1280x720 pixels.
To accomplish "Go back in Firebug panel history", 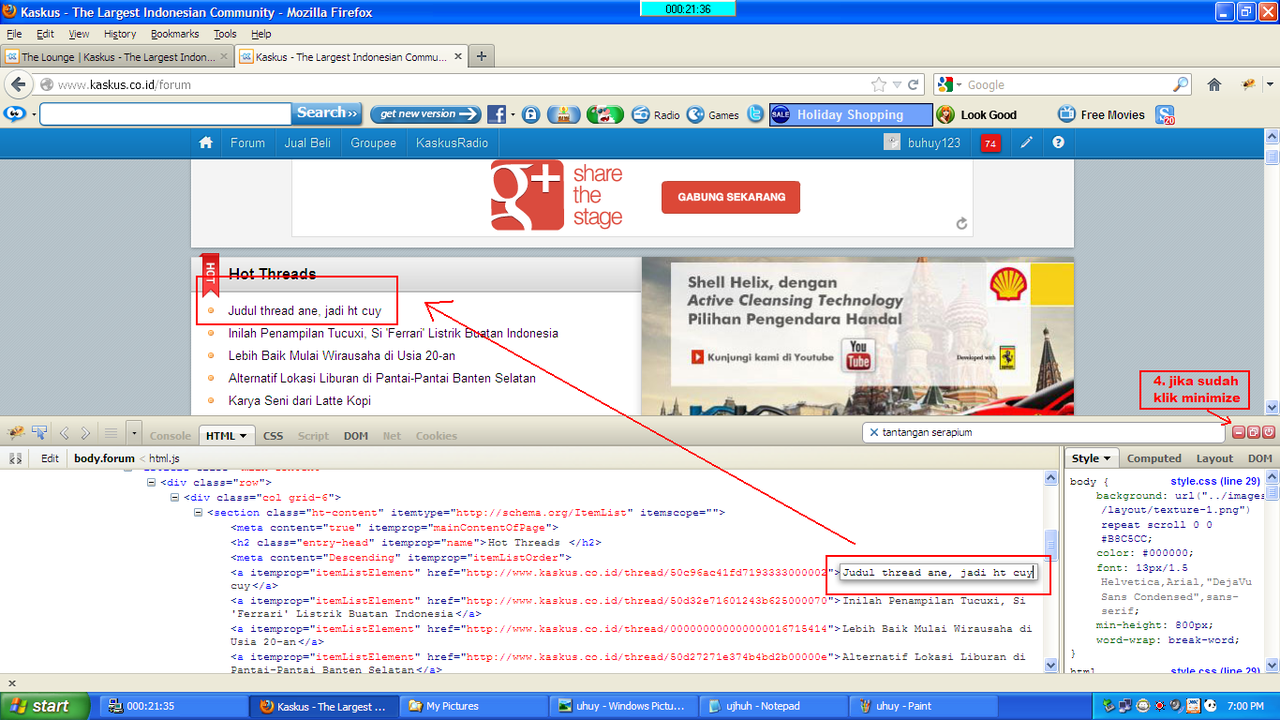I will (64, 433).
